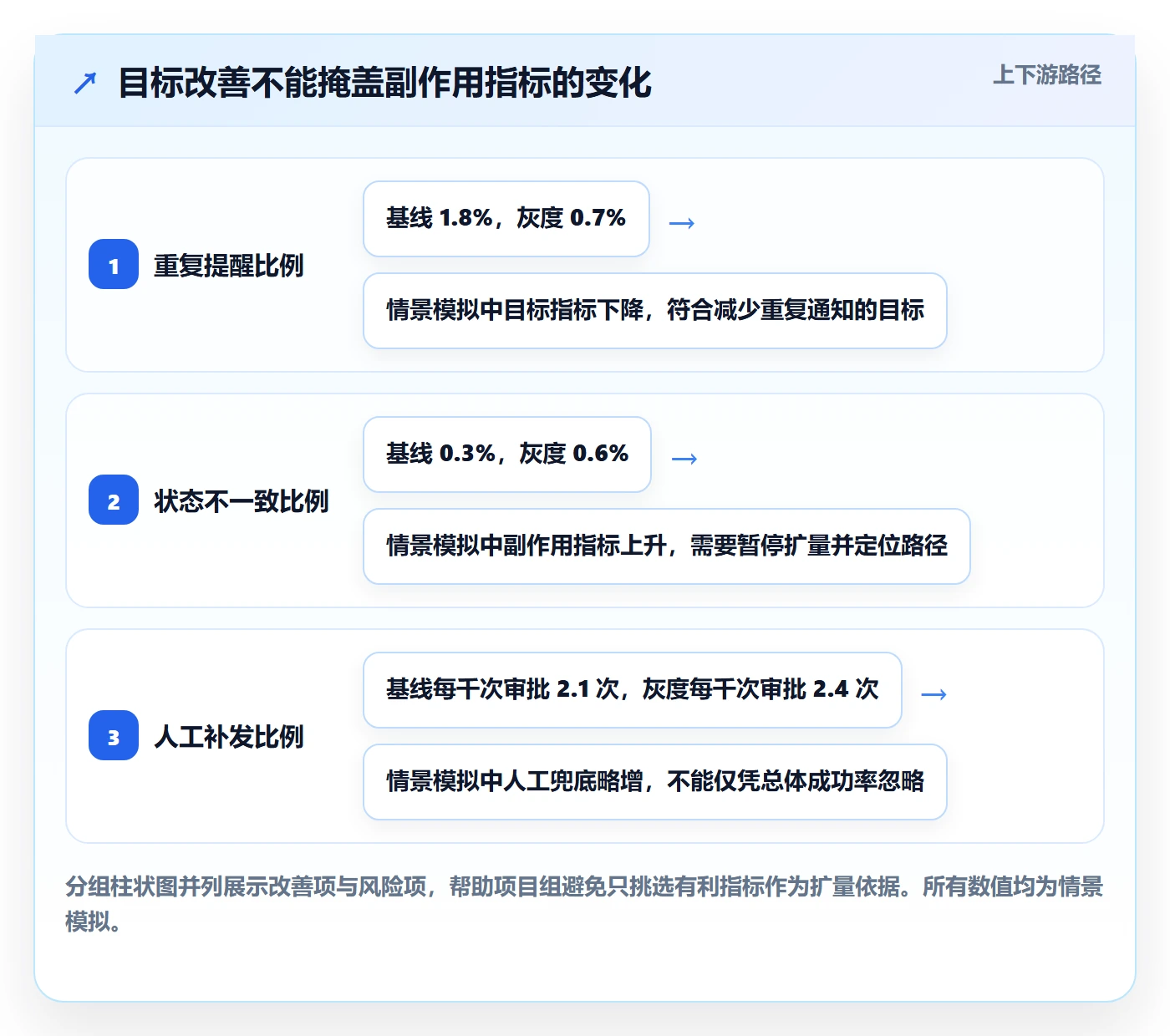Click the 上下游路径 label

(x=1047, y=75)
